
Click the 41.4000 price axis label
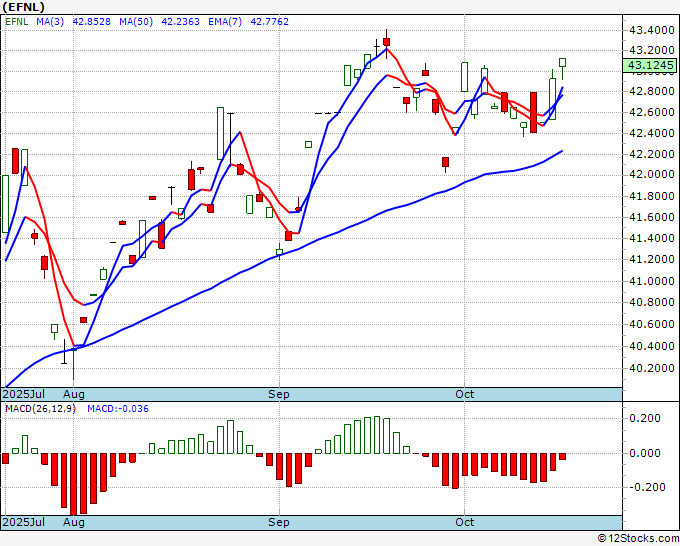coord(652,238)
